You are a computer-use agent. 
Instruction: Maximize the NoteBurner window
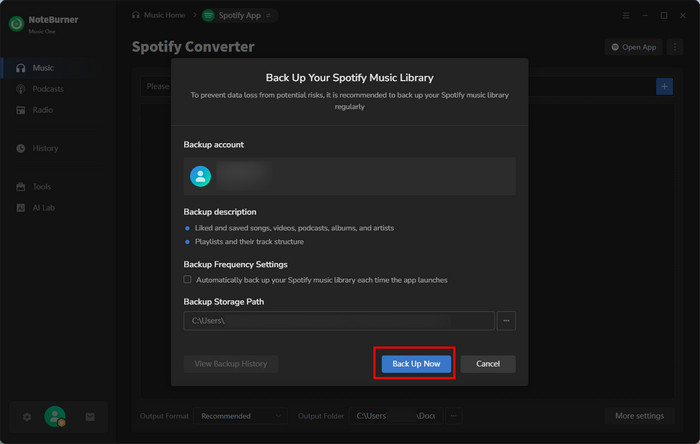click(664, 15)
